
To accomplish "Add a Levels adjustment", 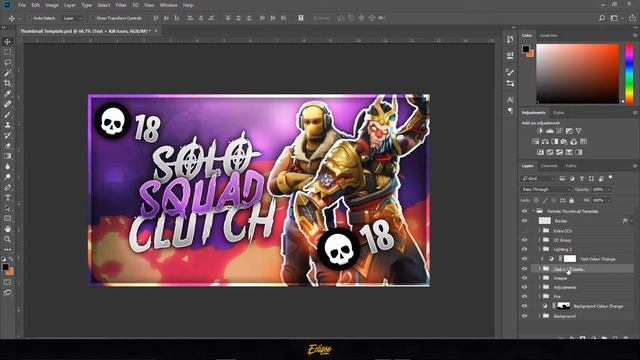I will (550, 131).
